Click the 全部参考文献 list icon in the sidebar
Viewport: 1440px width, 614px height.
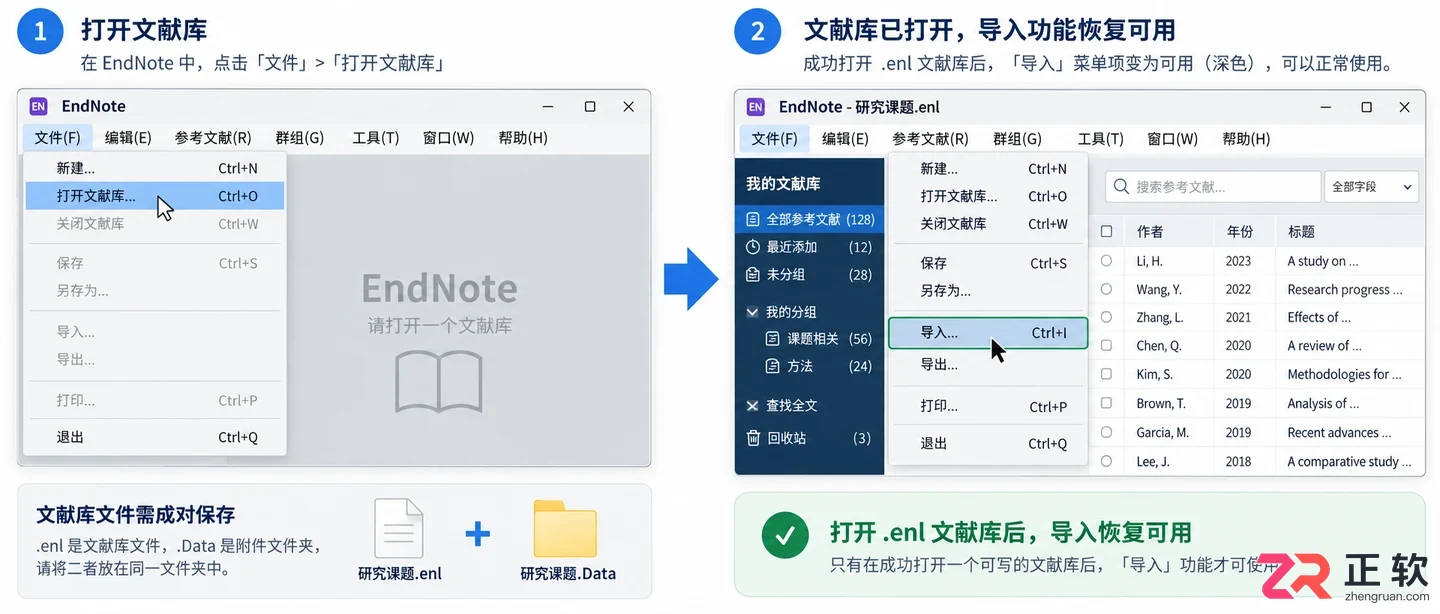click(754, 219)
